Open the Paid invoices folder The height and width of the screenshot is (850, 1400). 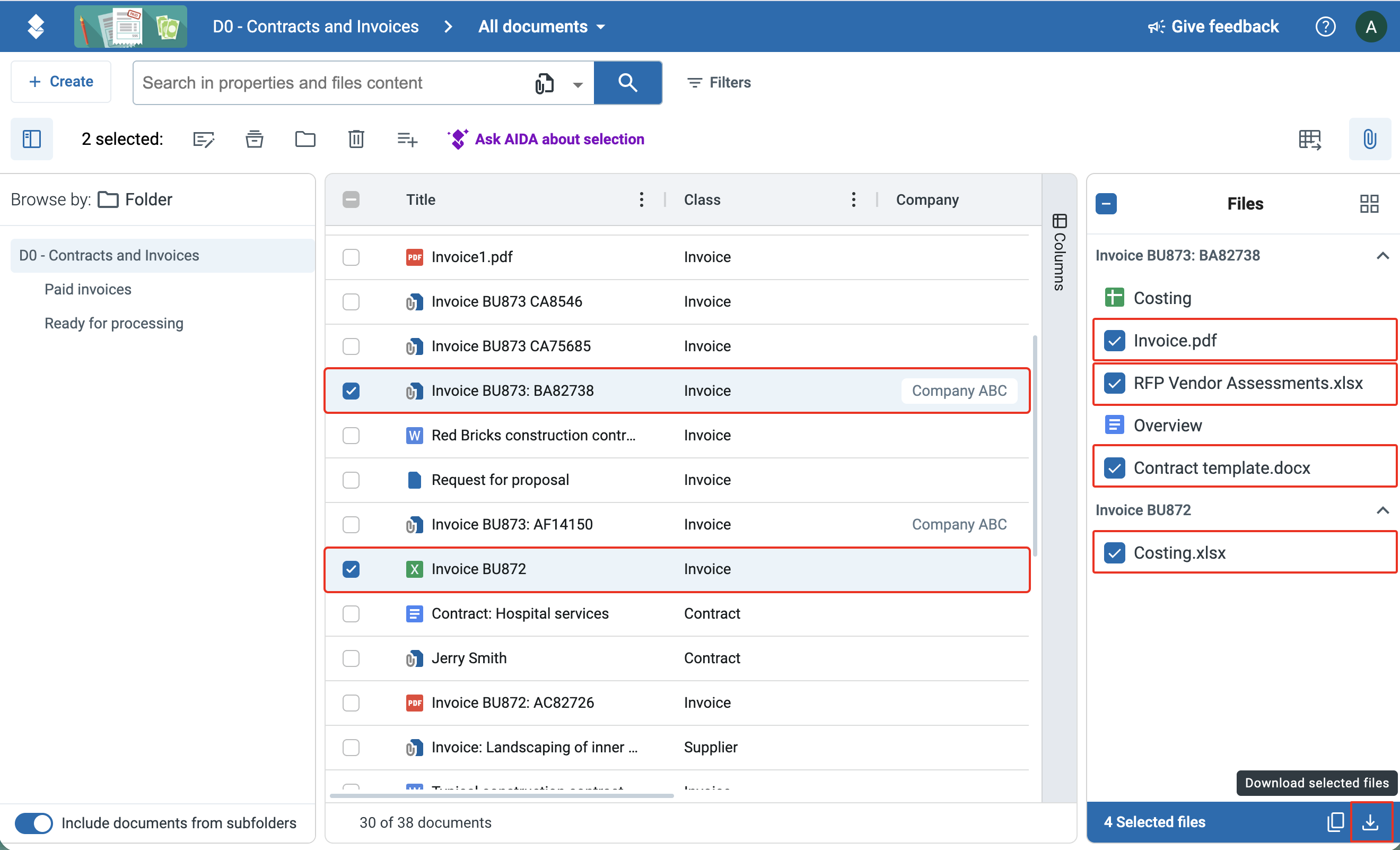click(88, 289)
